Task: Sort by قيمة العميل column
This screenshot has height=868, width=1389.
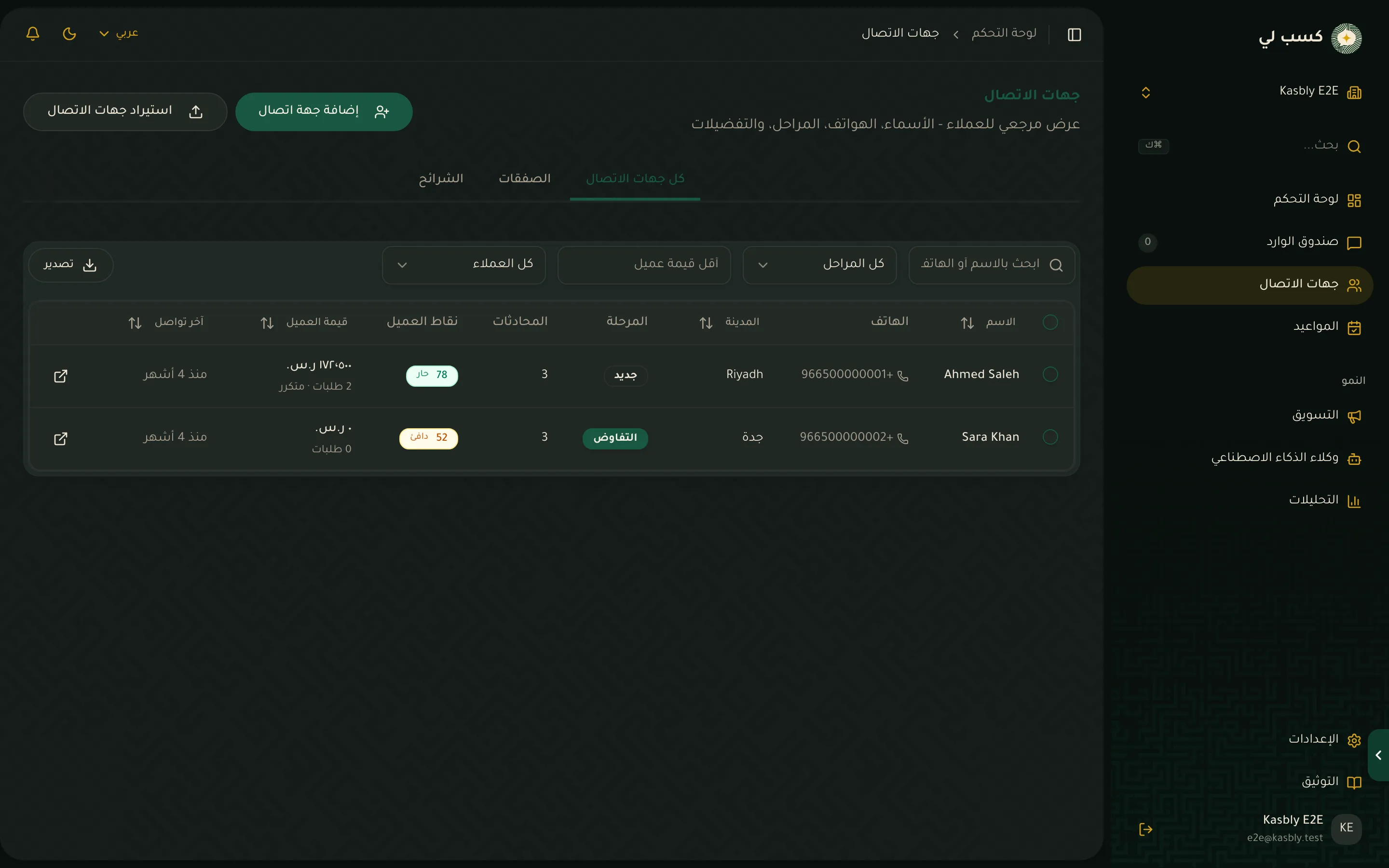Action: pos(304,322)
